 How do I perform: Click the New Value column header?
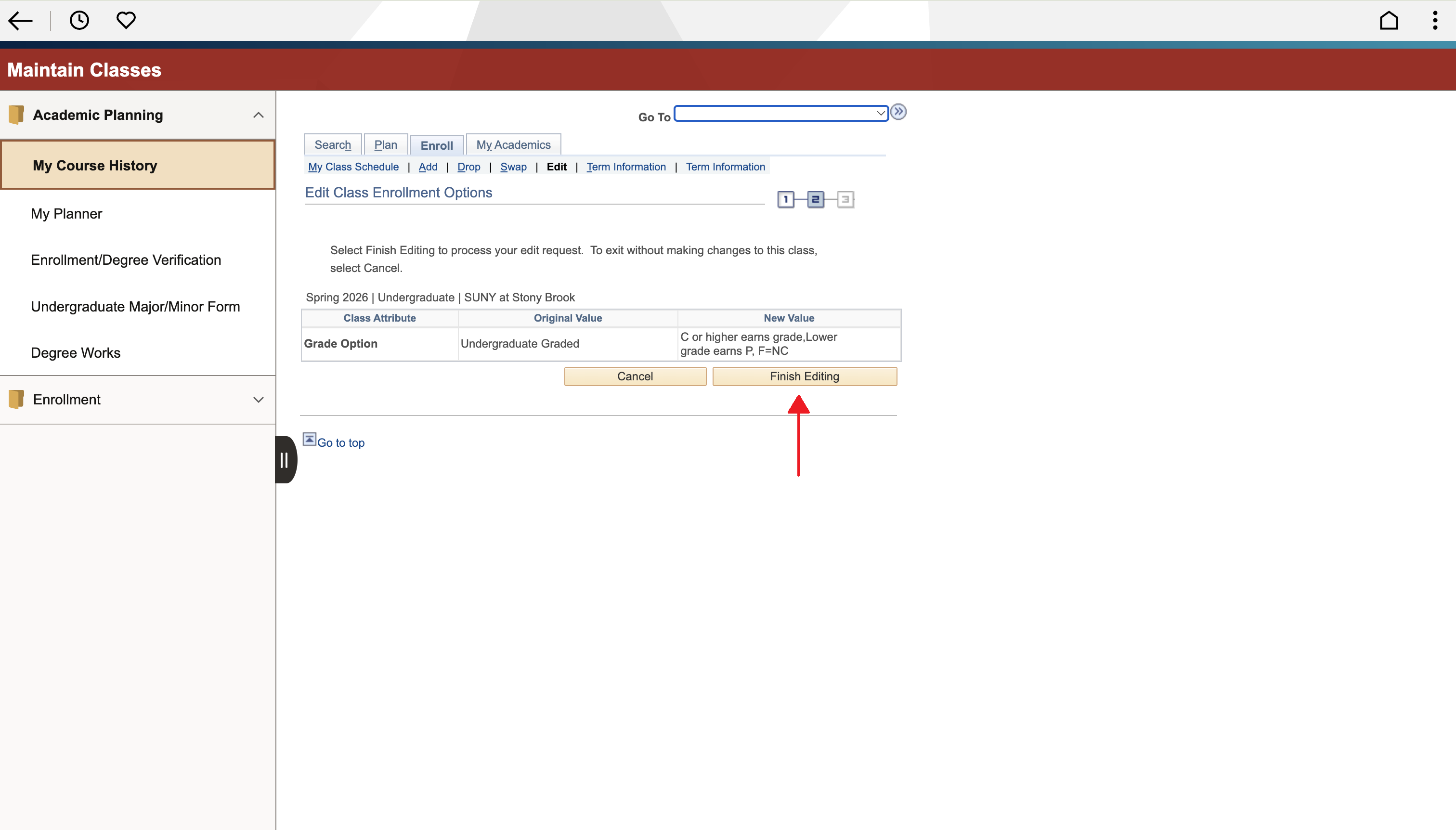(x=789, y=318)
